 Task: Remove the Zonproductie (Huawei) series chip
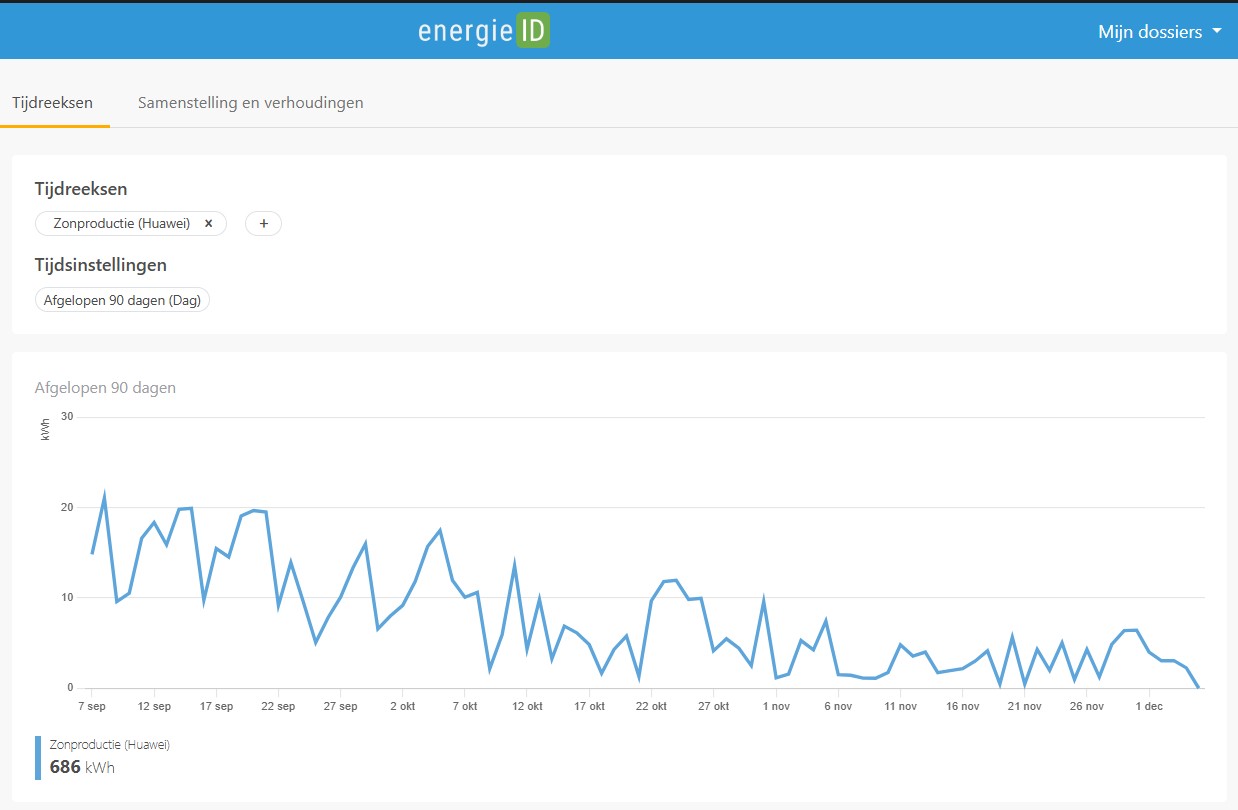(208, 224)
